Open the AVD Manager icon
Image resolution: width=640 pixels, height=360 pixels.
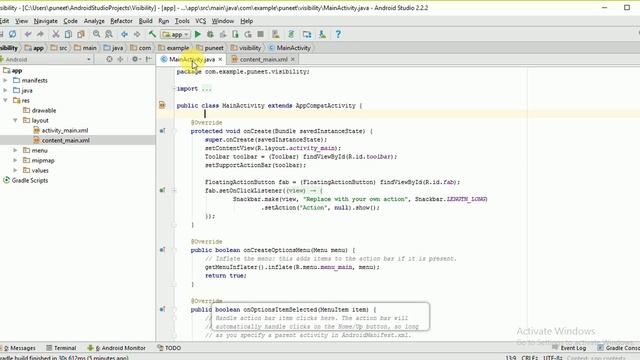click(276, 34)
